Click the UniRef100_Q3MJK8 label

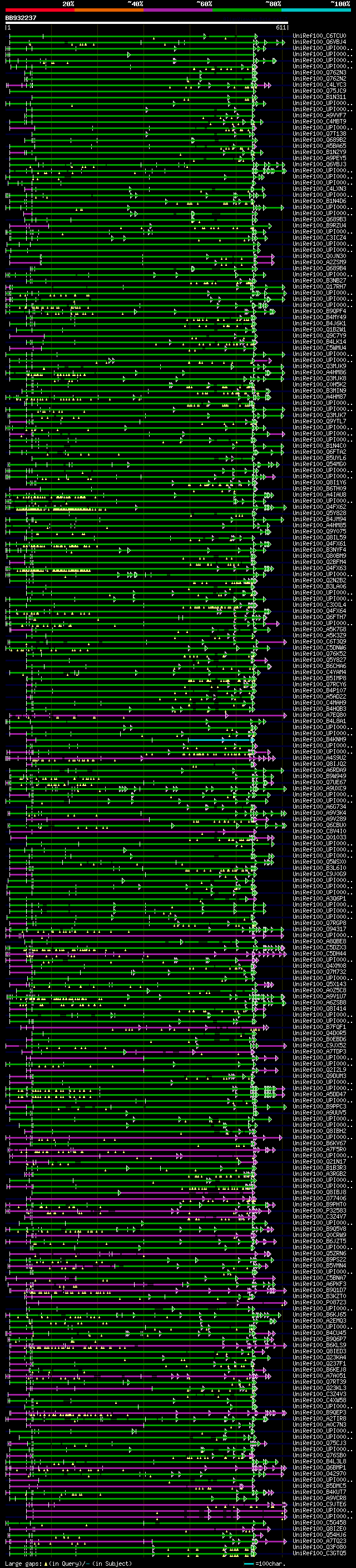click(x=319, y=379)
